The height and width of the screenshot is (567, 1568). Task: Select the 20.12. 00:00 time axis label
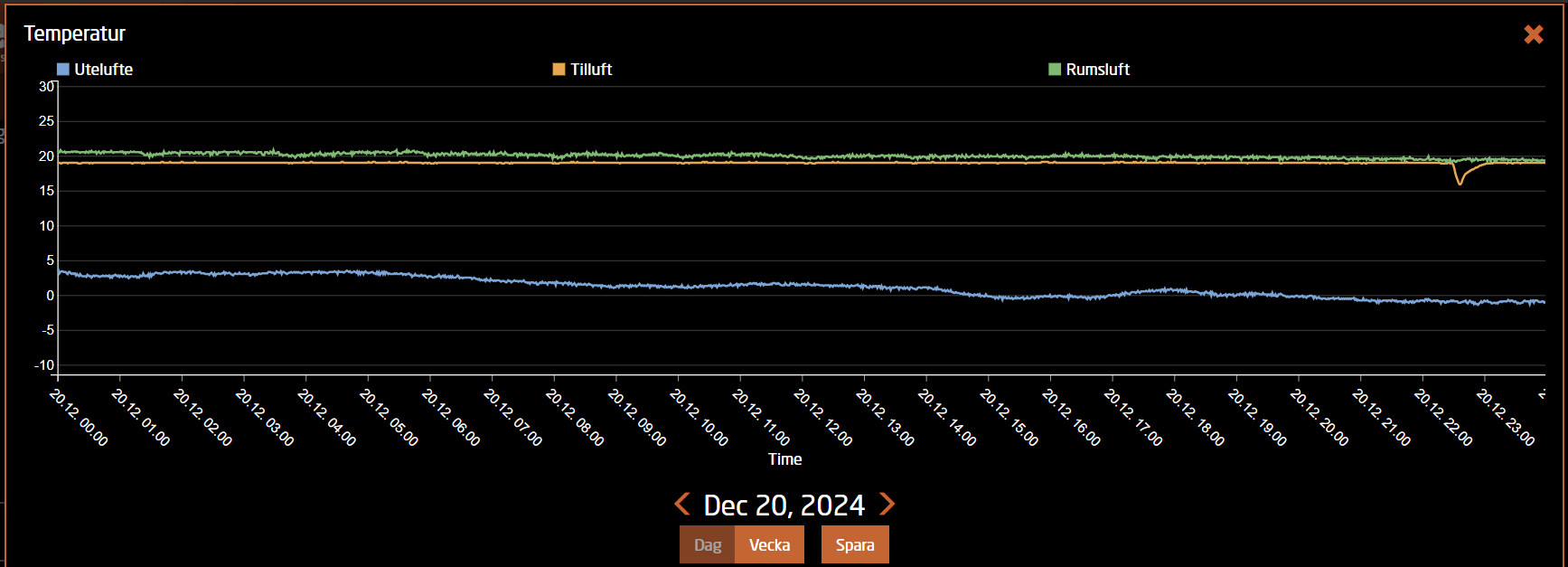coord(79,417)
